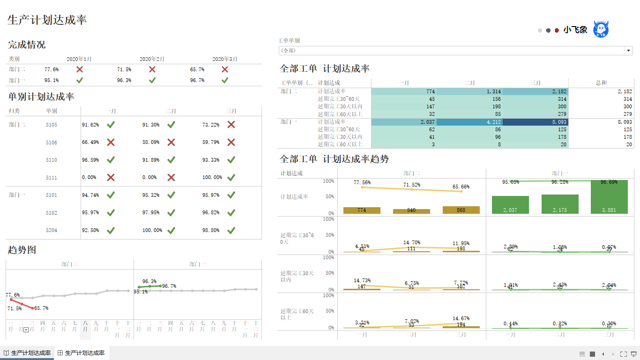Click the green check beside 94.74% for 5101
Image resolution: width=640 pixels, height=360 pixels.
[111, 195]
